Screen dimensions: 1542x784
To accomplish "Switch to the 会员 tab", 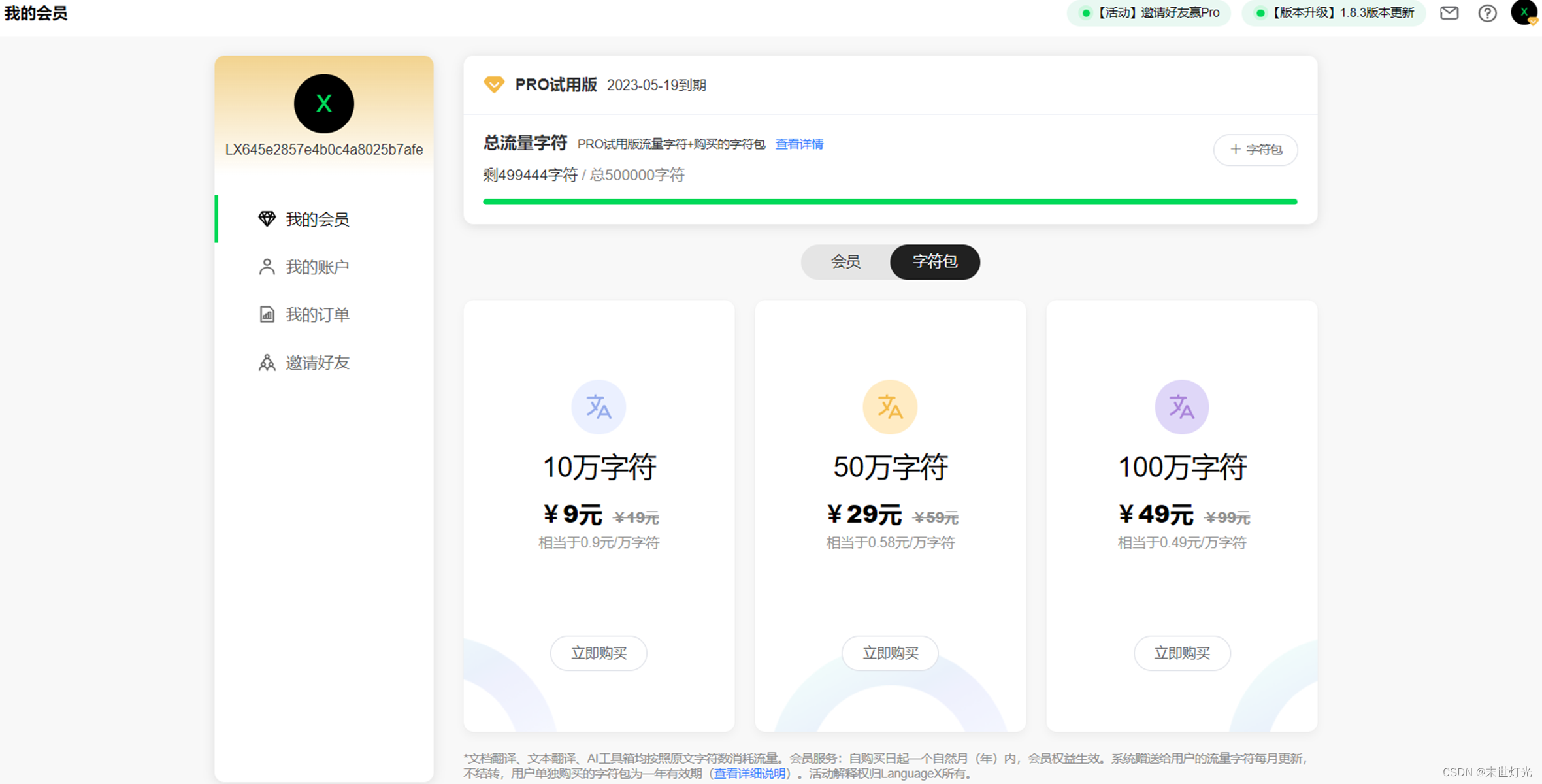I will point(845,262).
